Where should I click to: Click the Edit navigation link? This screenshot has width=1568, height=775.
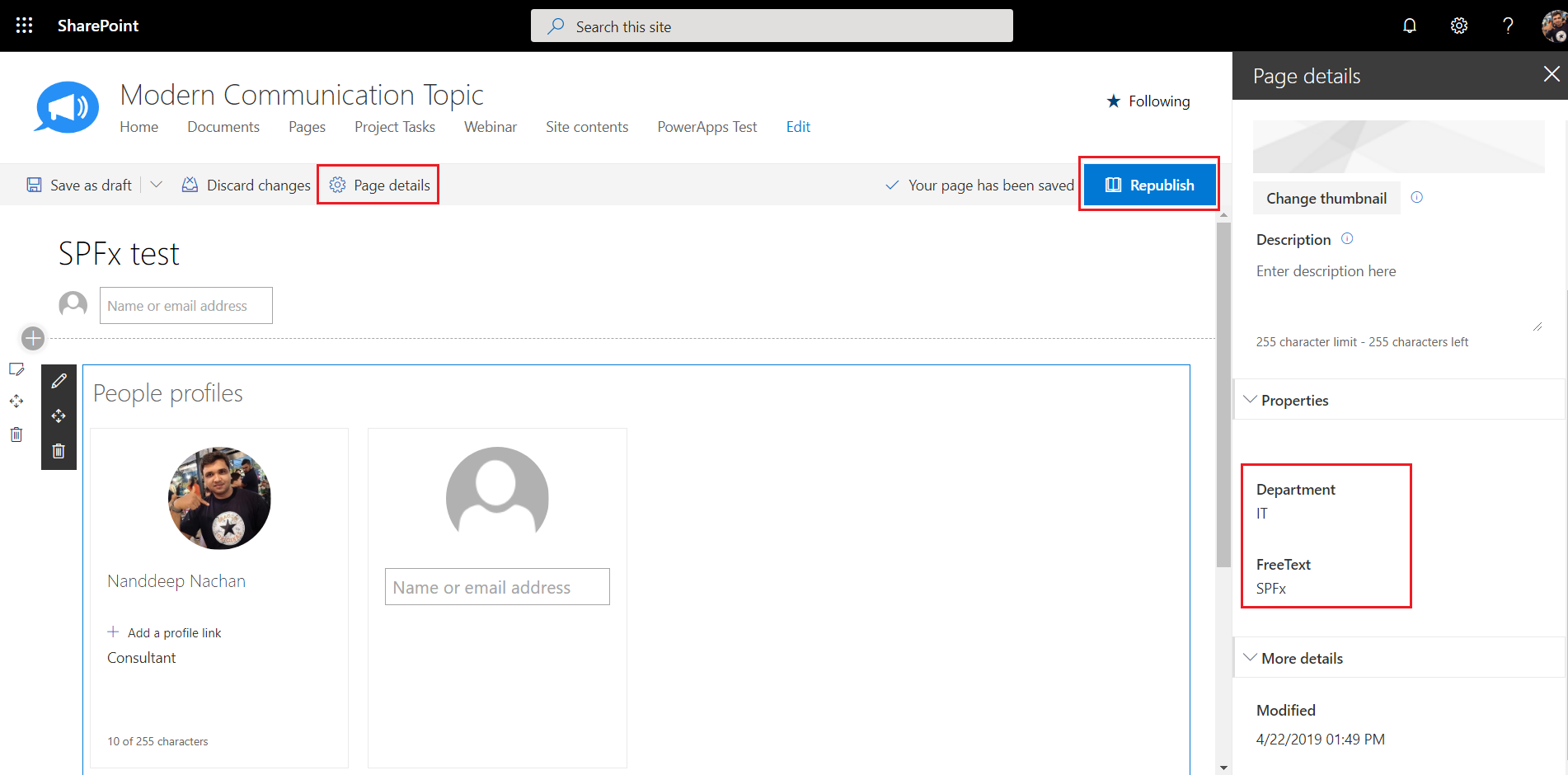coord(798,127)
